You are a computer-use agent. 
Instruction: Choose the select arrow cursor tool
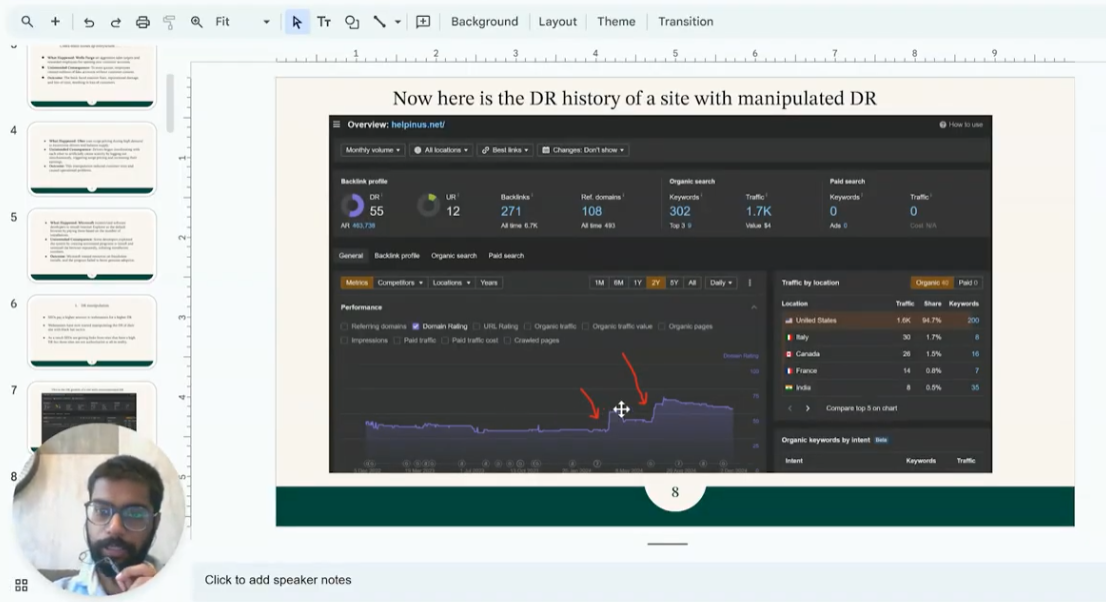coord(297,21)
